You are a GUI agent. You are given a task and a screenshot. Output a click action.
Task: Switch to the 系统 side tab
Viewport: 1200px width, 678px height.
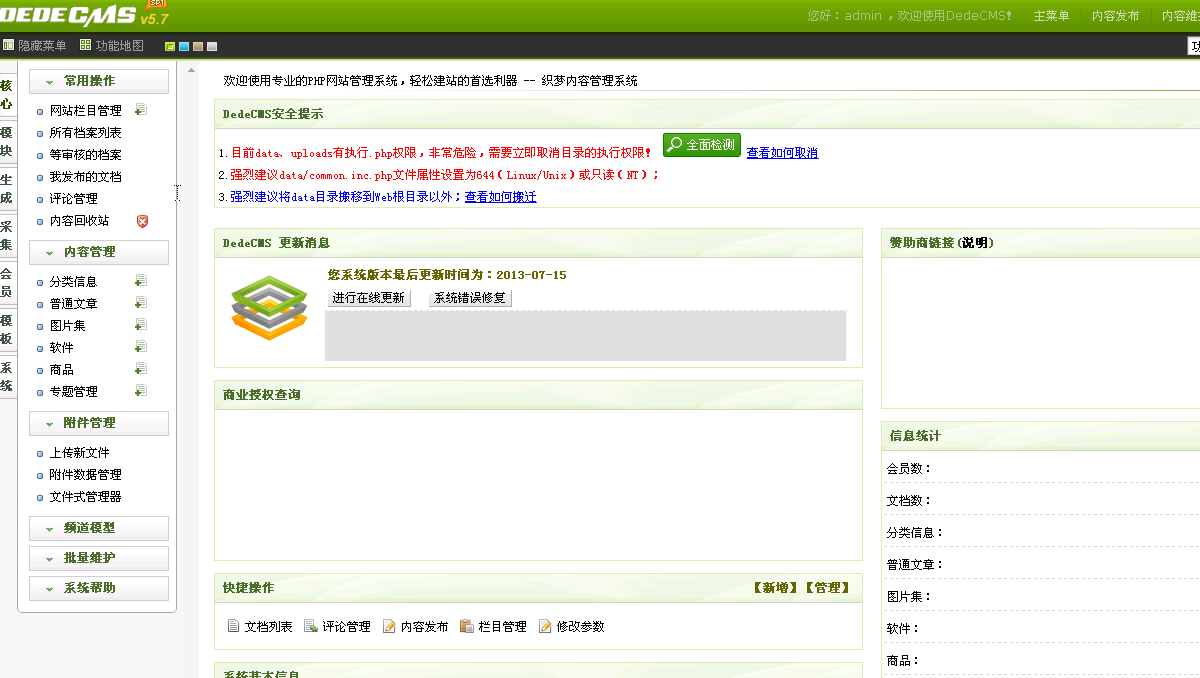(7, 376)
